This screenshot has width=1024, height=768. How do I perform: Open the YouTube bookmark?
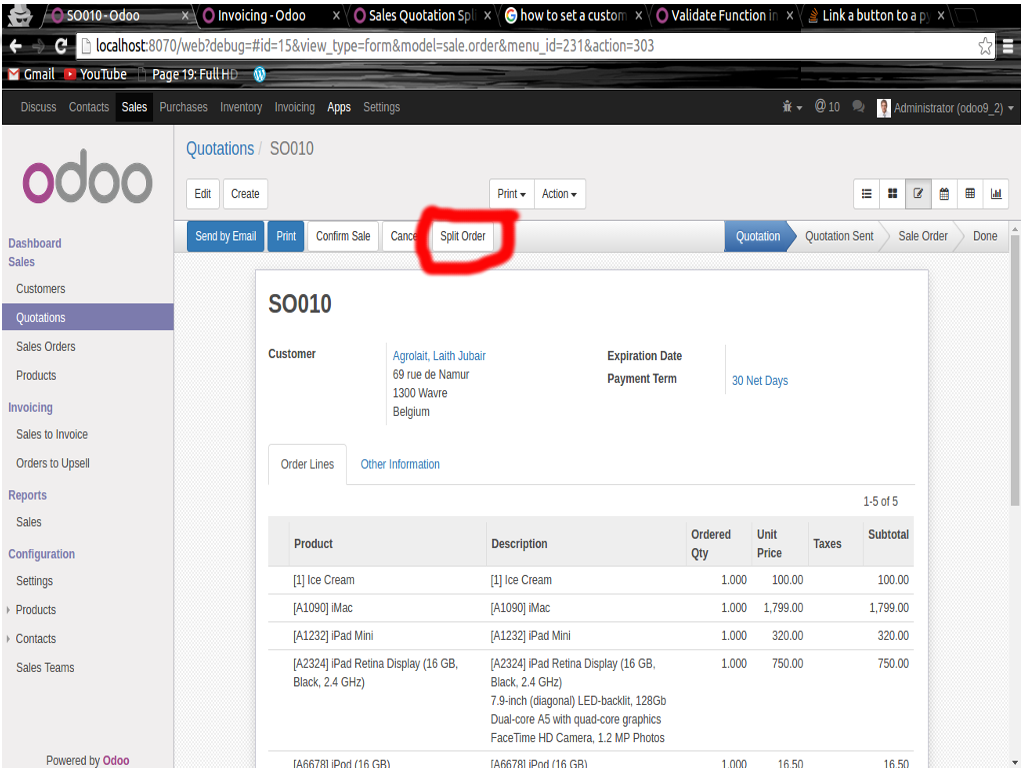tap(96, 74)
